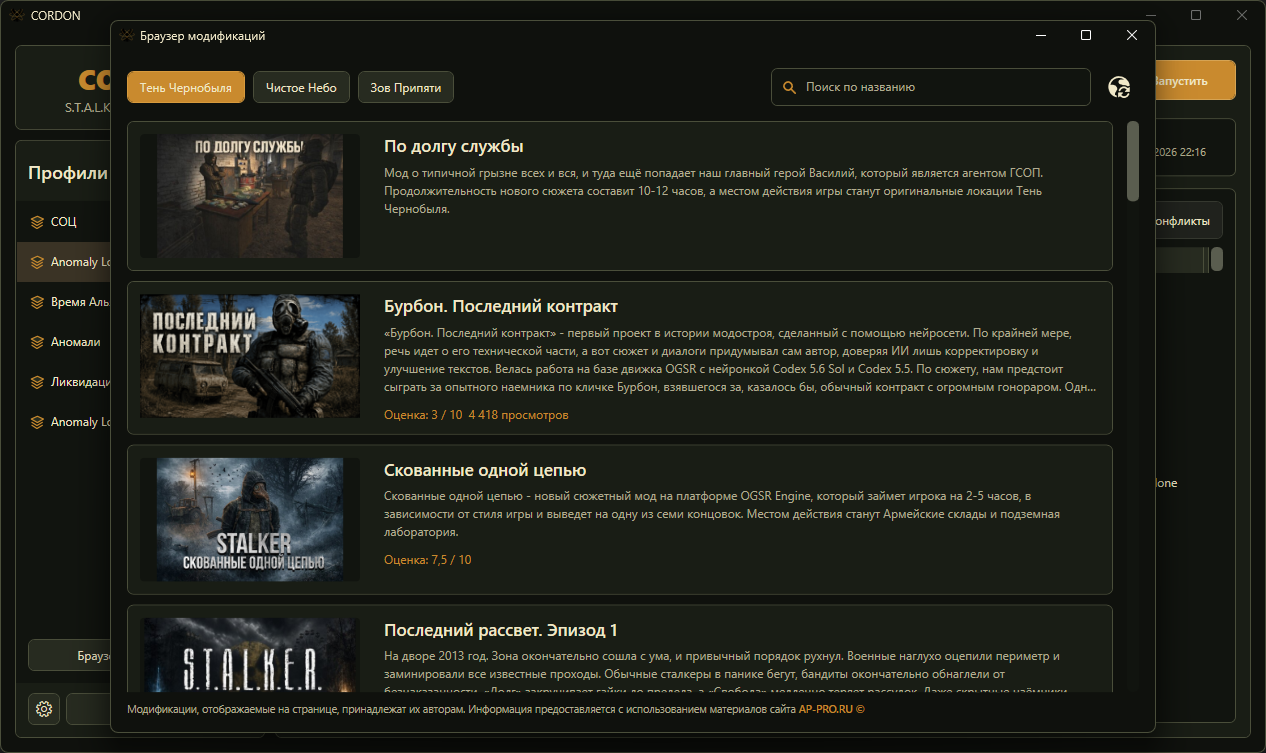1266x753 pixels.
Task: Open the Скованные одной цепью thumbnail
Action: (250, 519)
